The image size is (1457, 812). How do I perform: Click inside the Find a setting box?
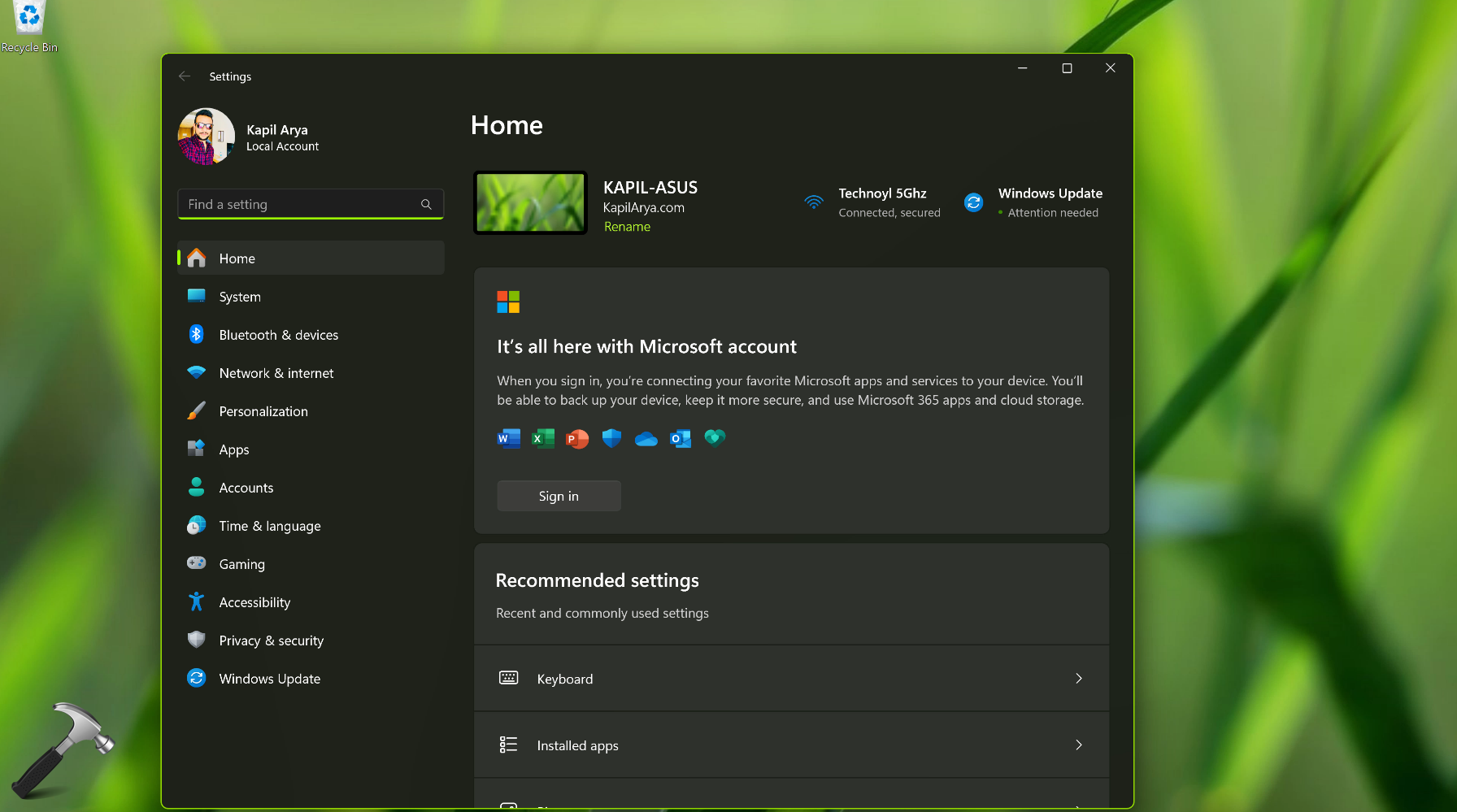coord(301,204)
